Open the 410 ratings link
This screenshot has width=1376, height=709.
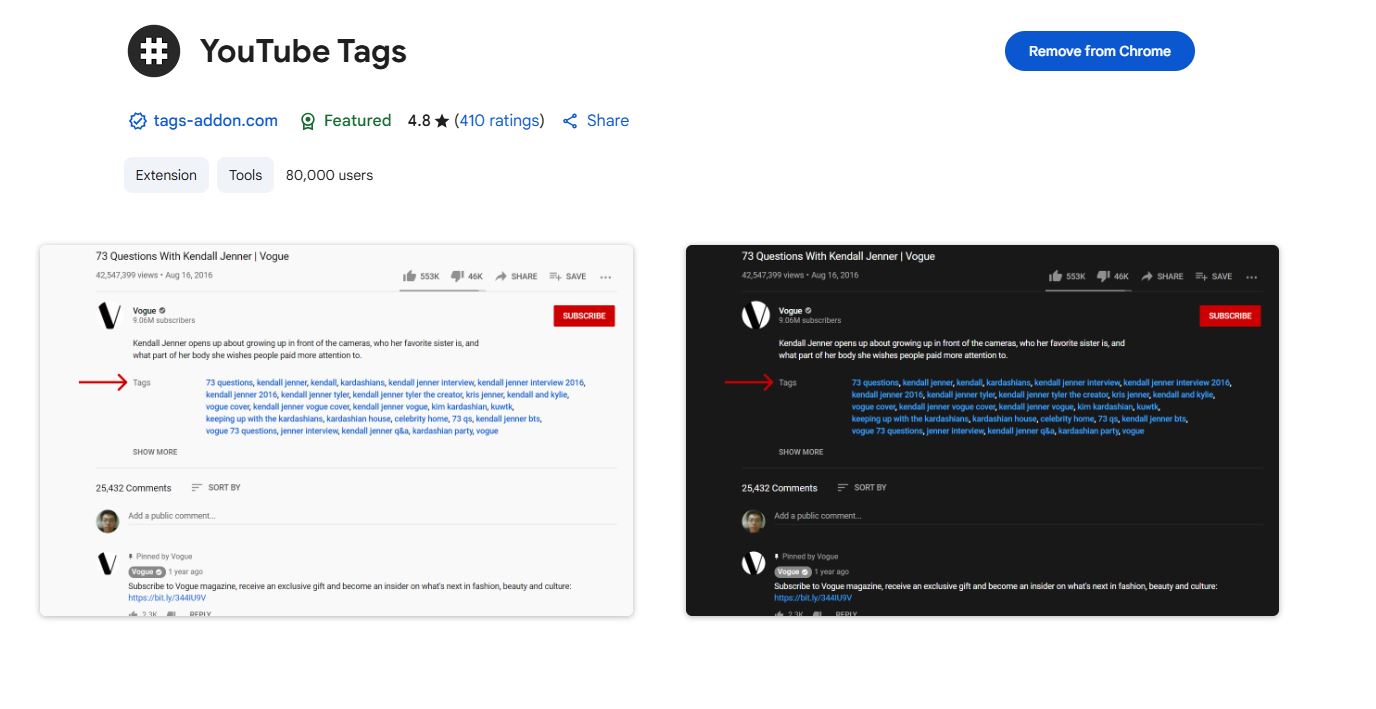499,120
